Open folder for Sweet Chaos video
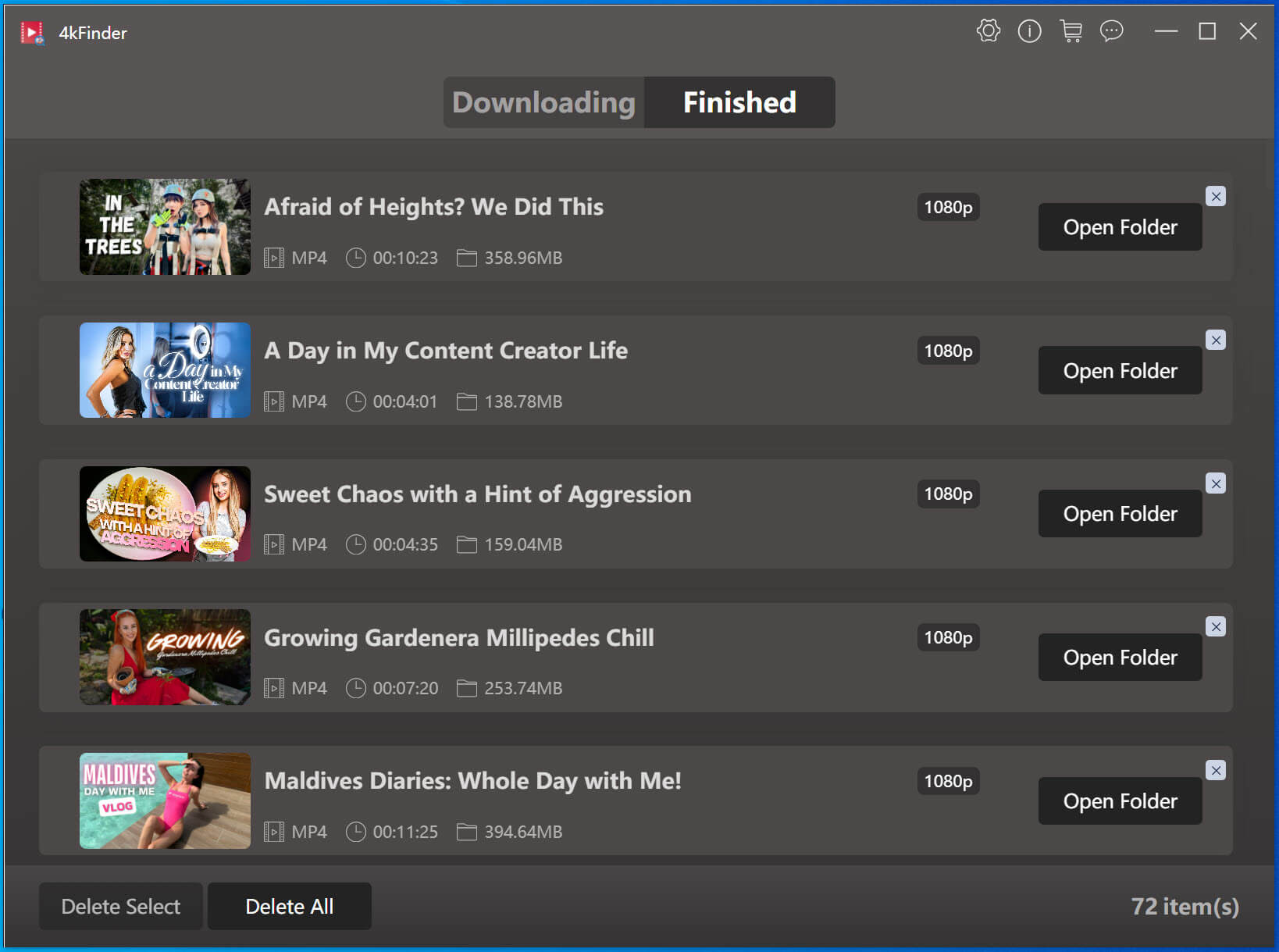 (x=1119, y=514)
